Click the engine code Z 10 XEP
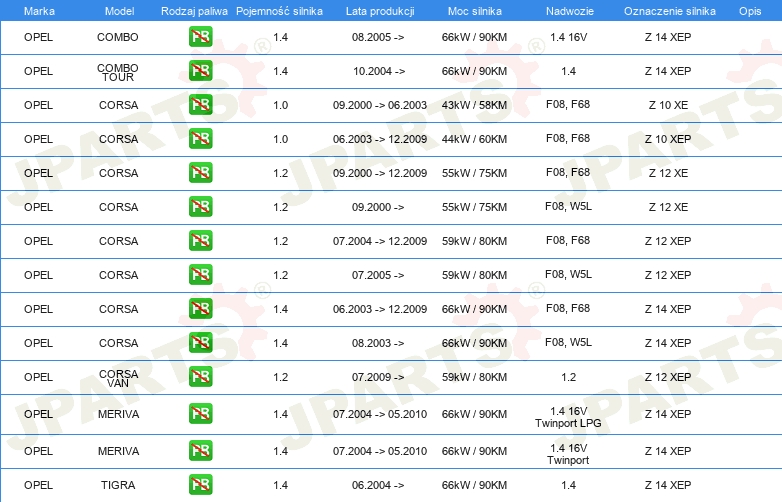 tap(668, 139)
